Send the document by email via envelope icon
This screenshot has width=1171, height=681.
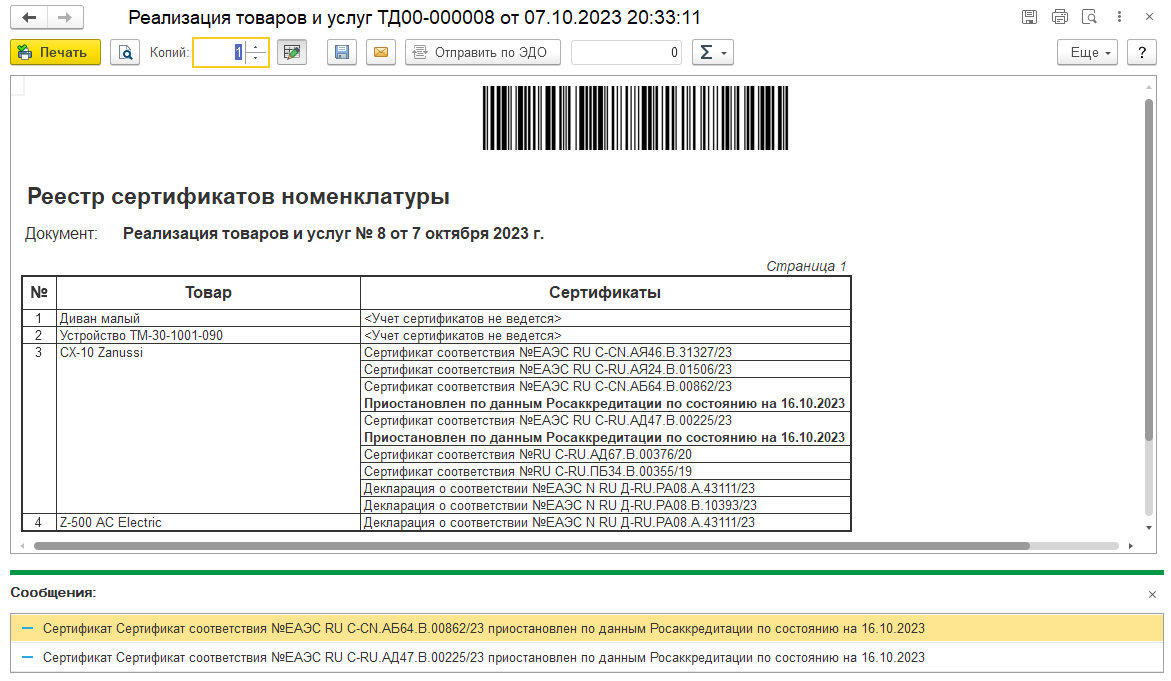pos(380,53)
